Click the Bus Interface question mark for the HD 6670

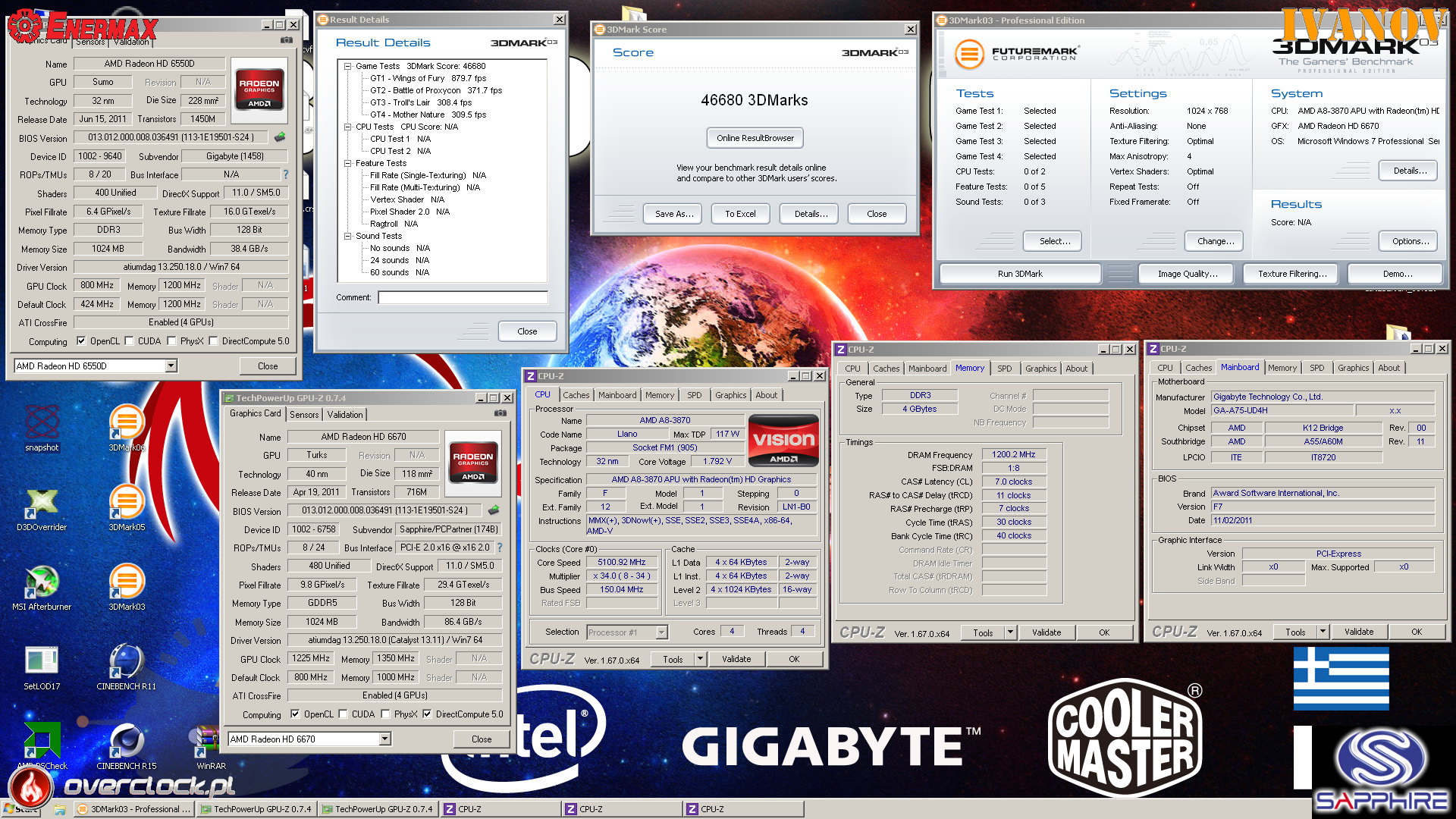[x=500, y=548]
